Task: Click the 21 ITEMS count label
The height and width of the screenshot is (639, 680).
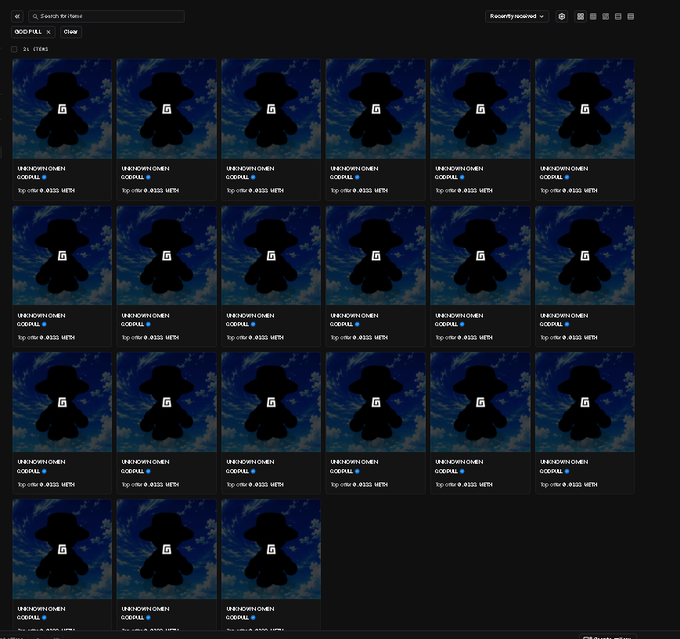Action: coord(36,49)
